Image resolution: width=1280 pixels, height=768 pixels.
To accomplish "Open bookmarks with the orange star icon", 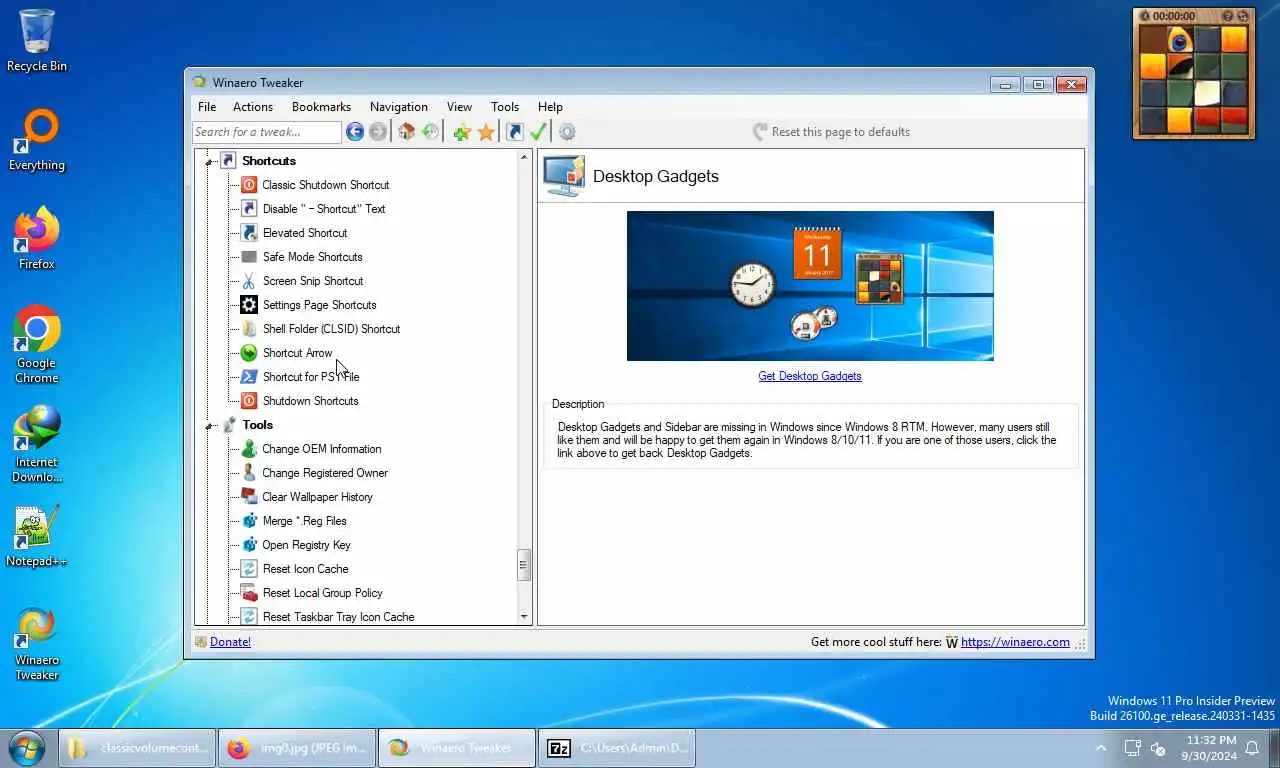I will (x=486, y=132).
